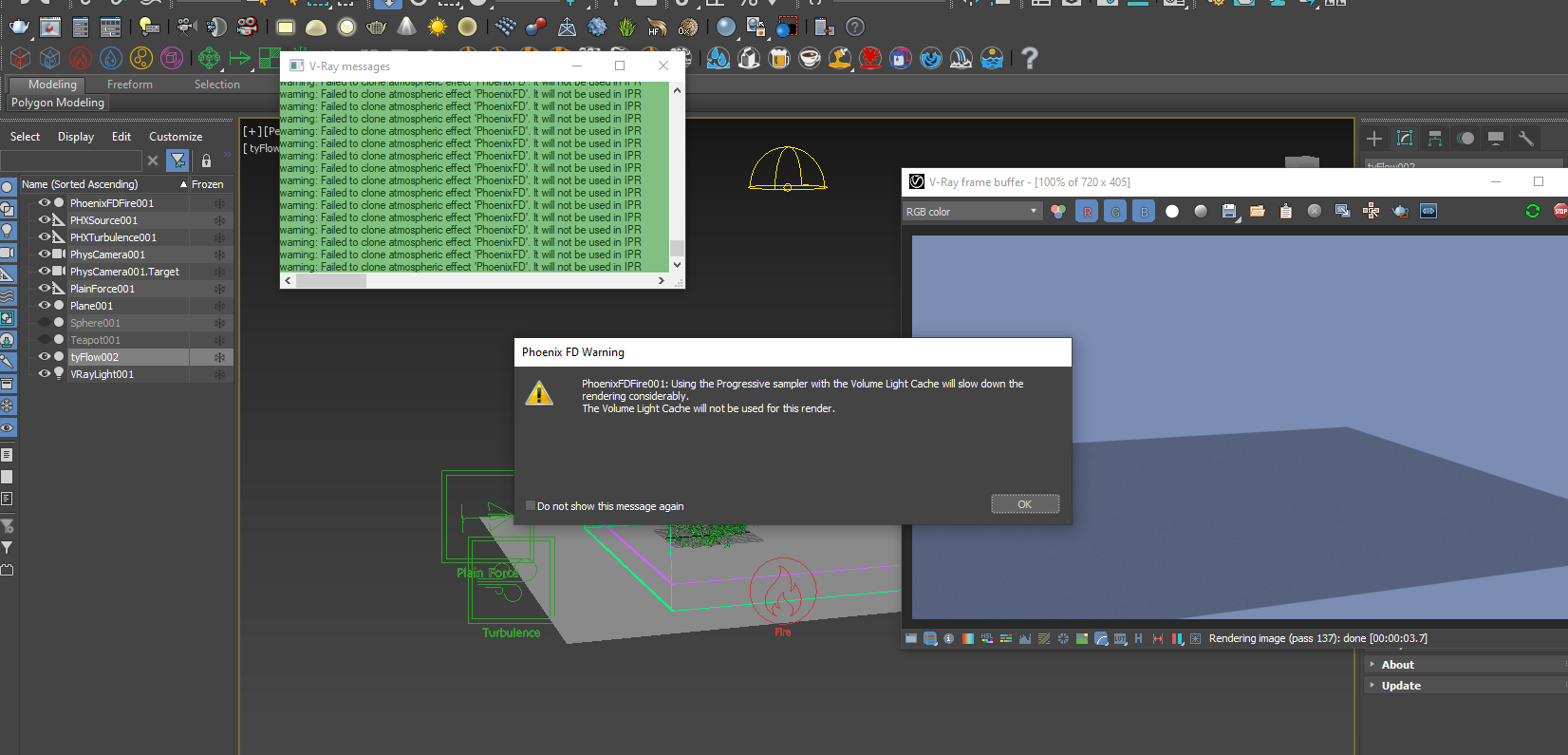Open the Display command panel tab
Viewport: 1568px width, 755px height.
click(1496, 139)
